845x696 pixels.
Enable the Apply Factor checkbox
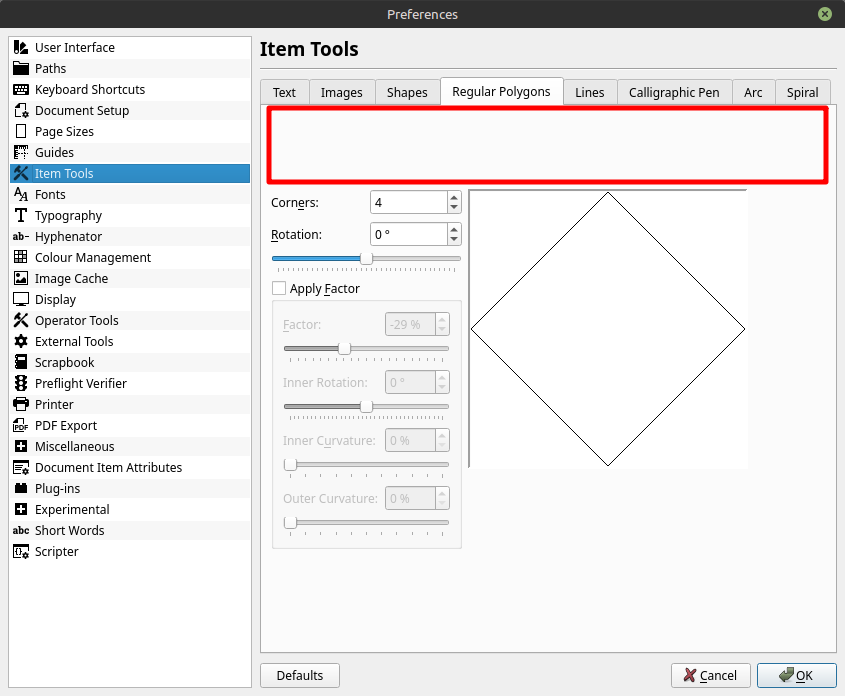279,289
